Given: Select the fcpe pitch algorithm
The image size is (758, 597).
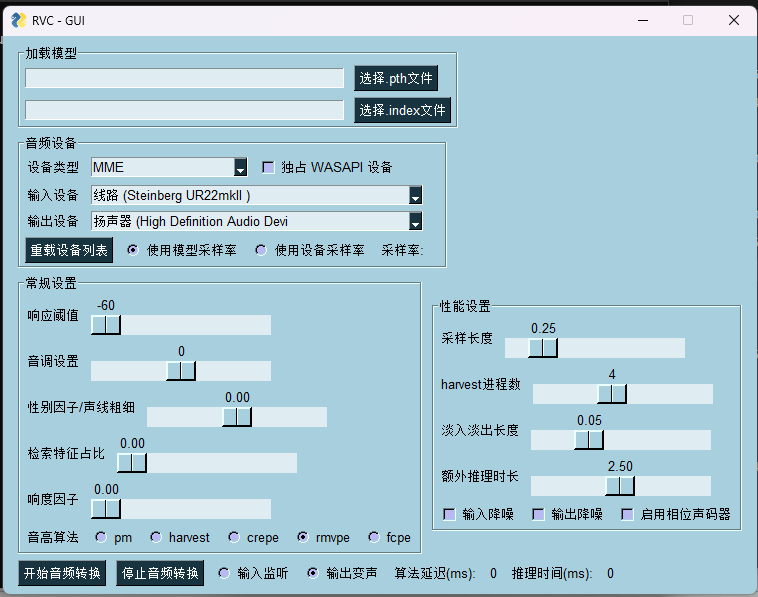Looking at the screenshot, I should pos(374,537).
